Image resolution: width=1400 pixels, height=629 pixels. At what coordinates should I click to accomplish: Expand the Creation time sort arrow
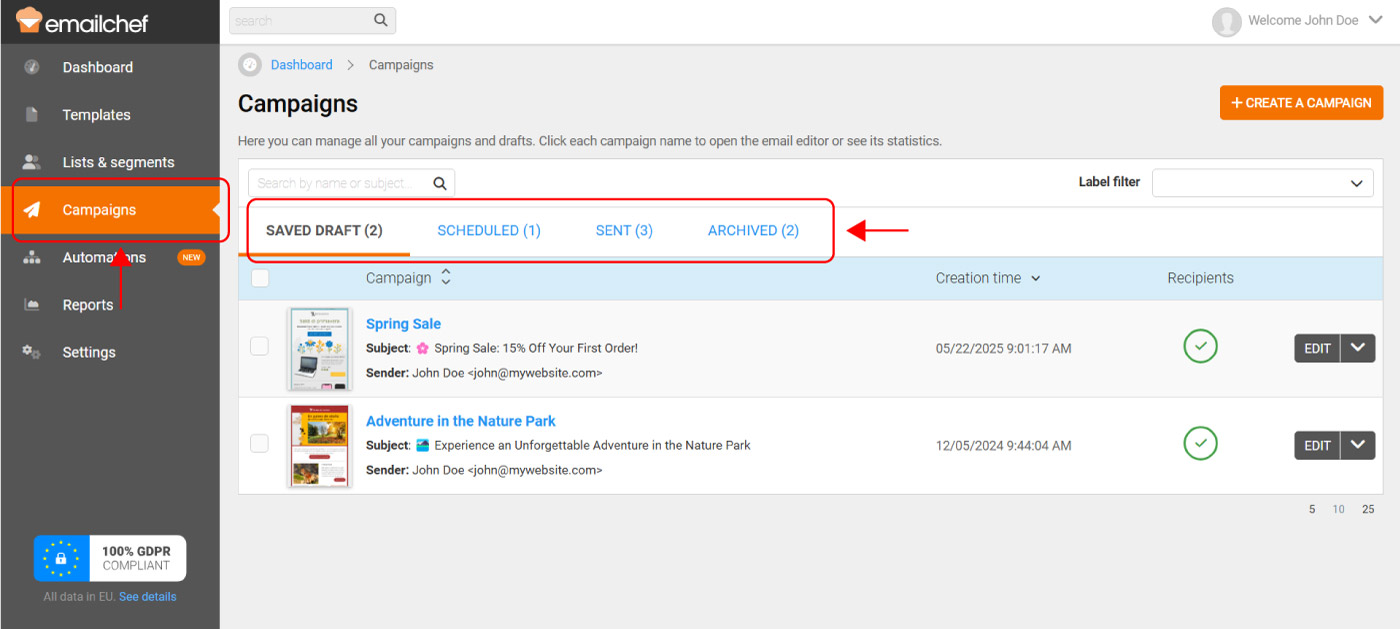point(1035,279)
